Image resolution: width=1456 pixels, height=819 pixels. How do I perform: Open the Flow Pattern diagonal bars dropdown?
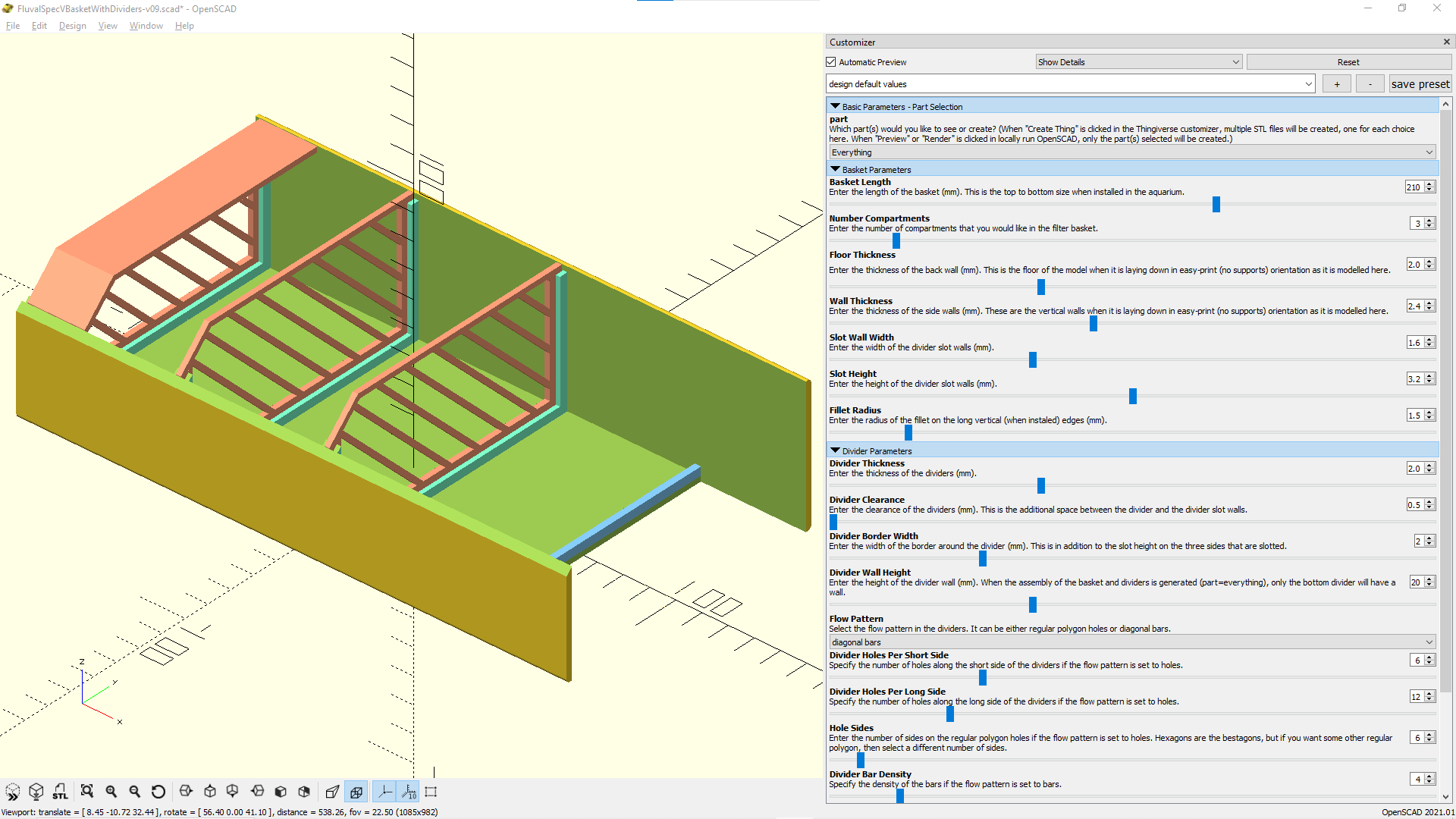(x=1132, y=642)
